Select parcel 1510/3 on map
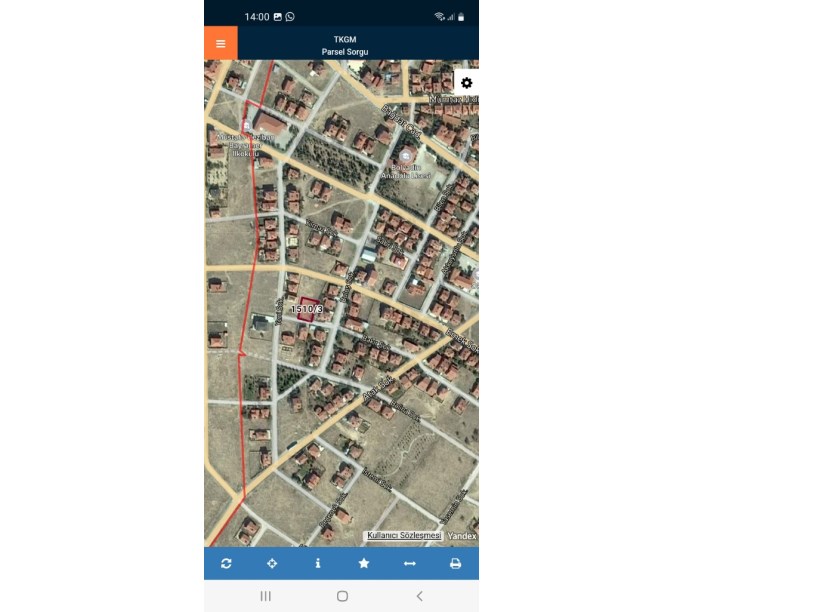 (308, 309)
